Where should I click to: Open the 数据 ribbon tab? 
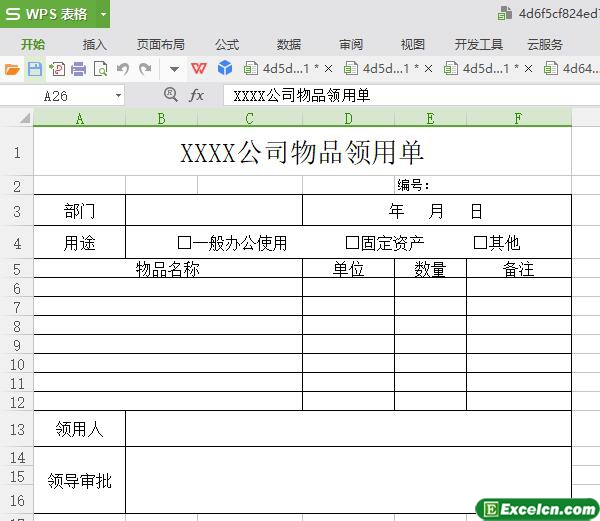tap(289, 45)
